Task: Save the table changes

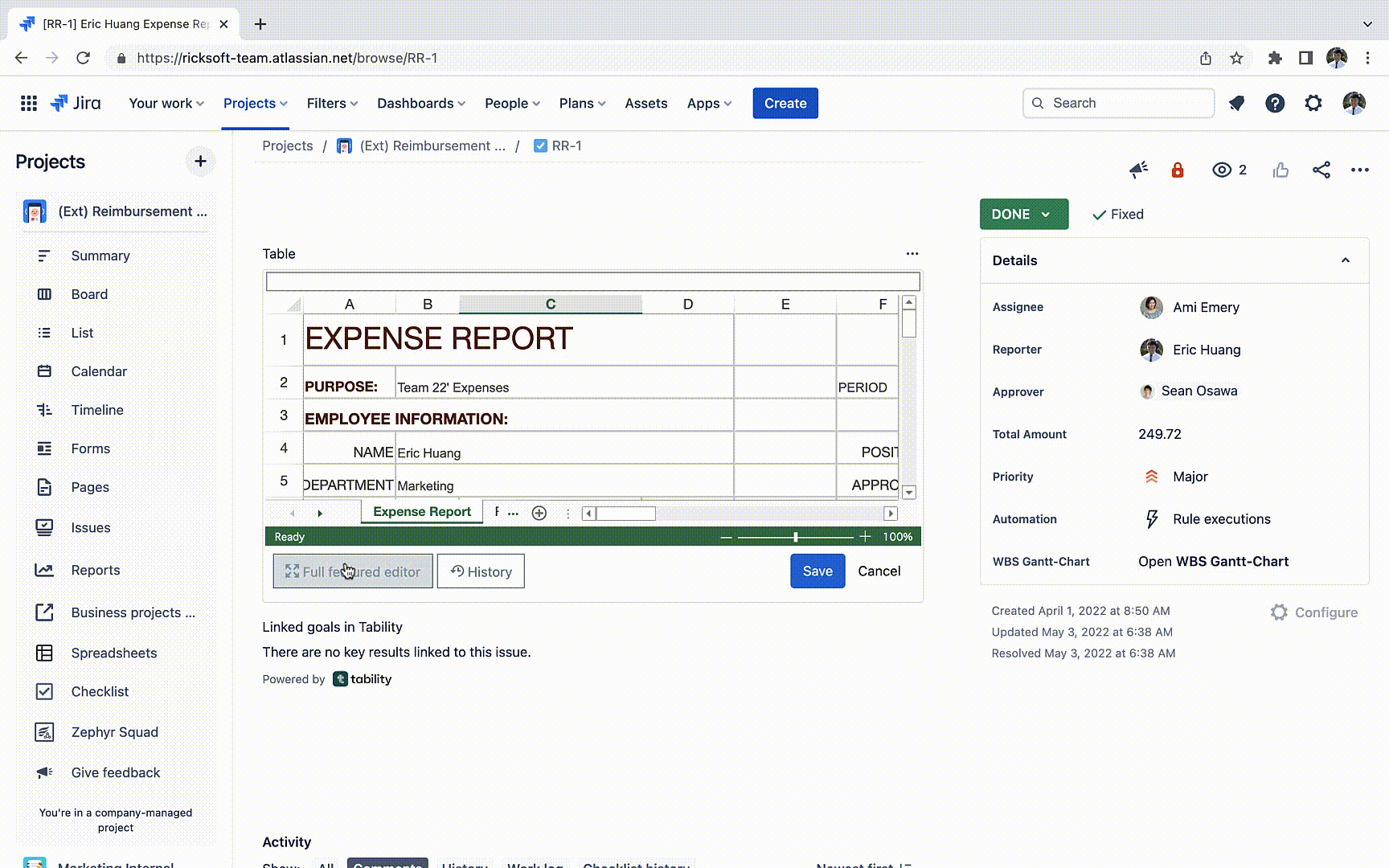Action: (x=817, y=571)
